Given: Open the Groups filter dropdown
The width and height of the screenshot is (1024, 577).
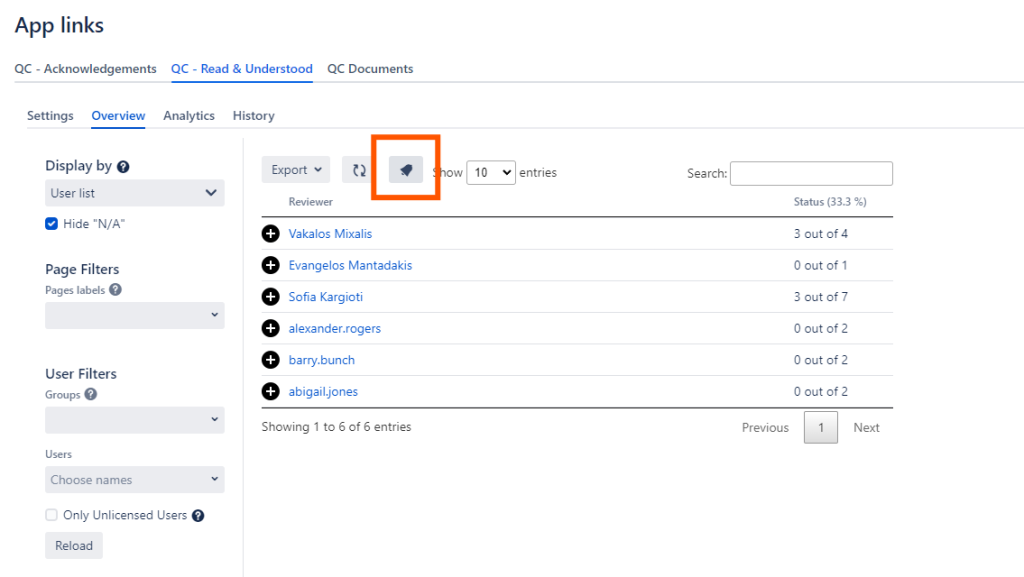Looking at the screenshot, I should point(134,420).
